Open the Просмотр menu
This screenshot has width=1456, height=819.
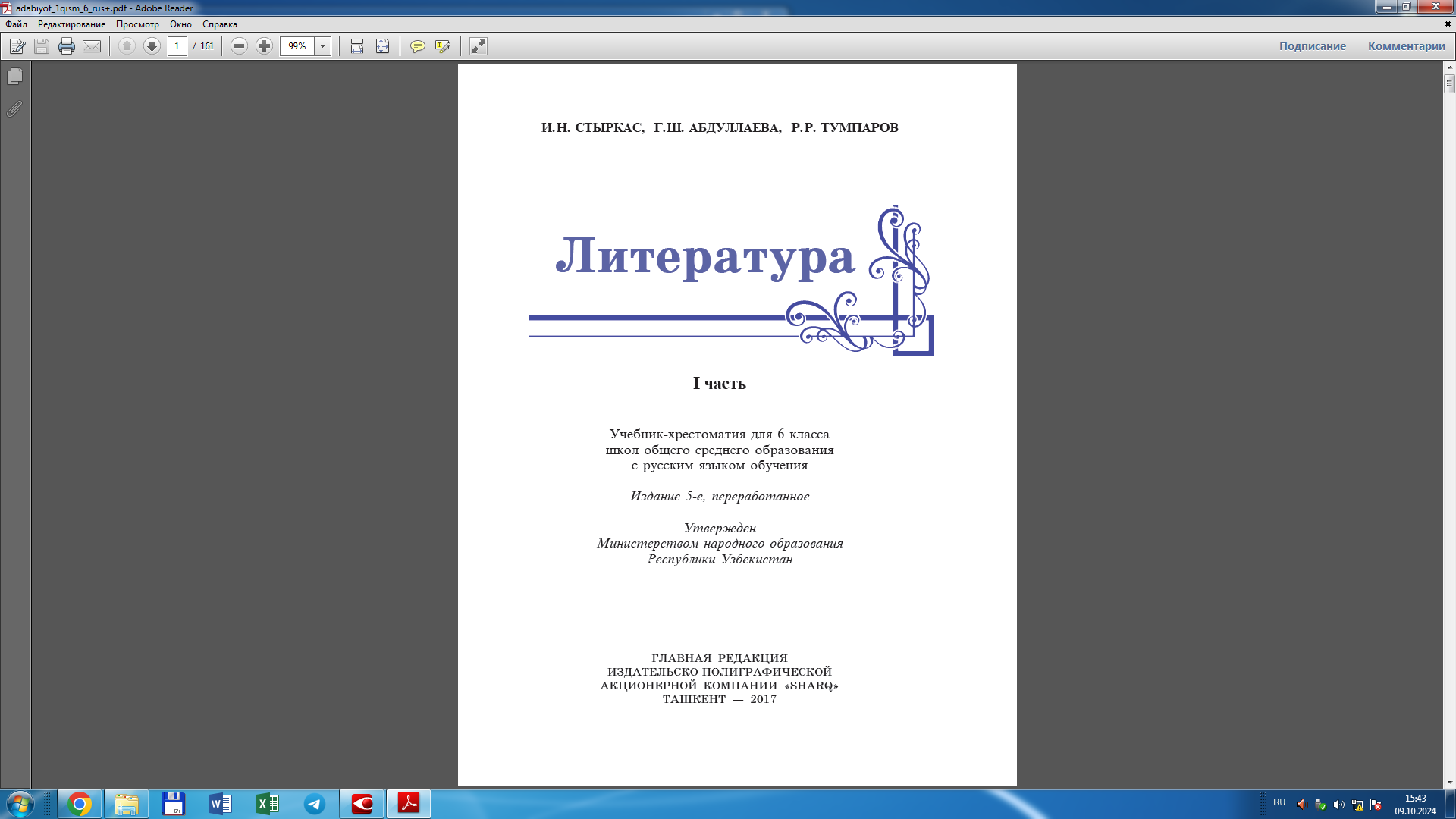[138, 24]
